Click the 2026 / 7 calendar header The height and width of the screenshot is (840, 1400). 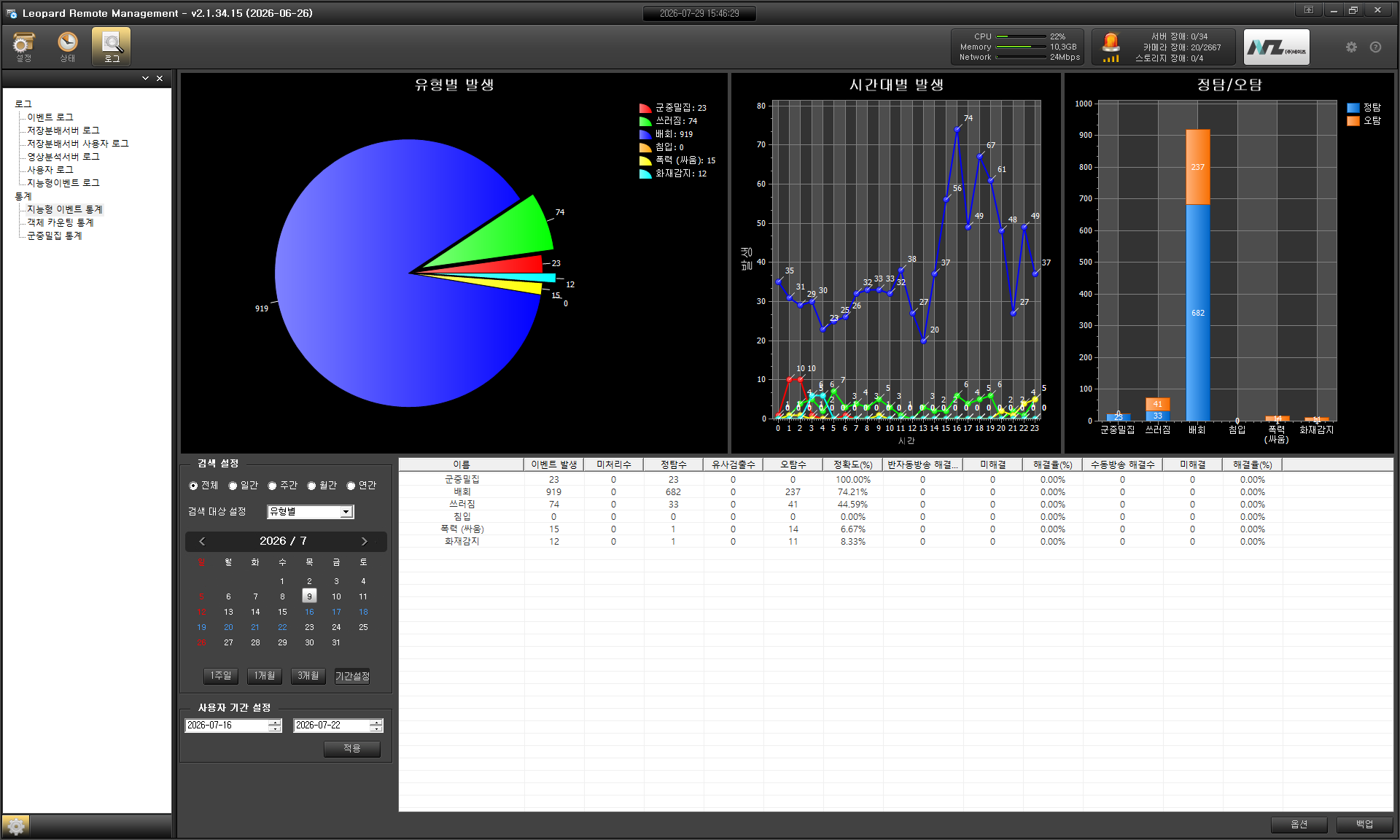coord(283,541)
